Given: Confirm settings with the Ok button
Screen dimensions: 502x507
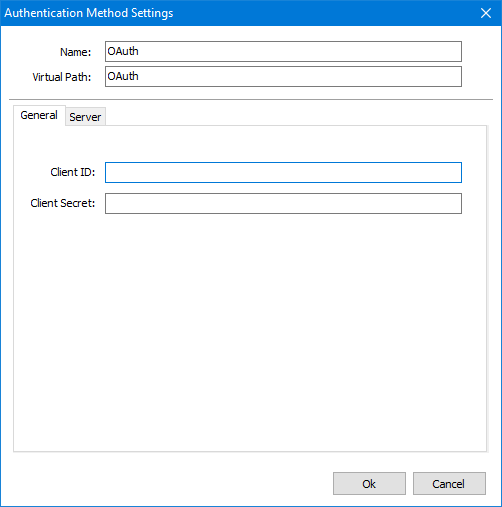Looking at the screenshot, I should coord(369,483).
